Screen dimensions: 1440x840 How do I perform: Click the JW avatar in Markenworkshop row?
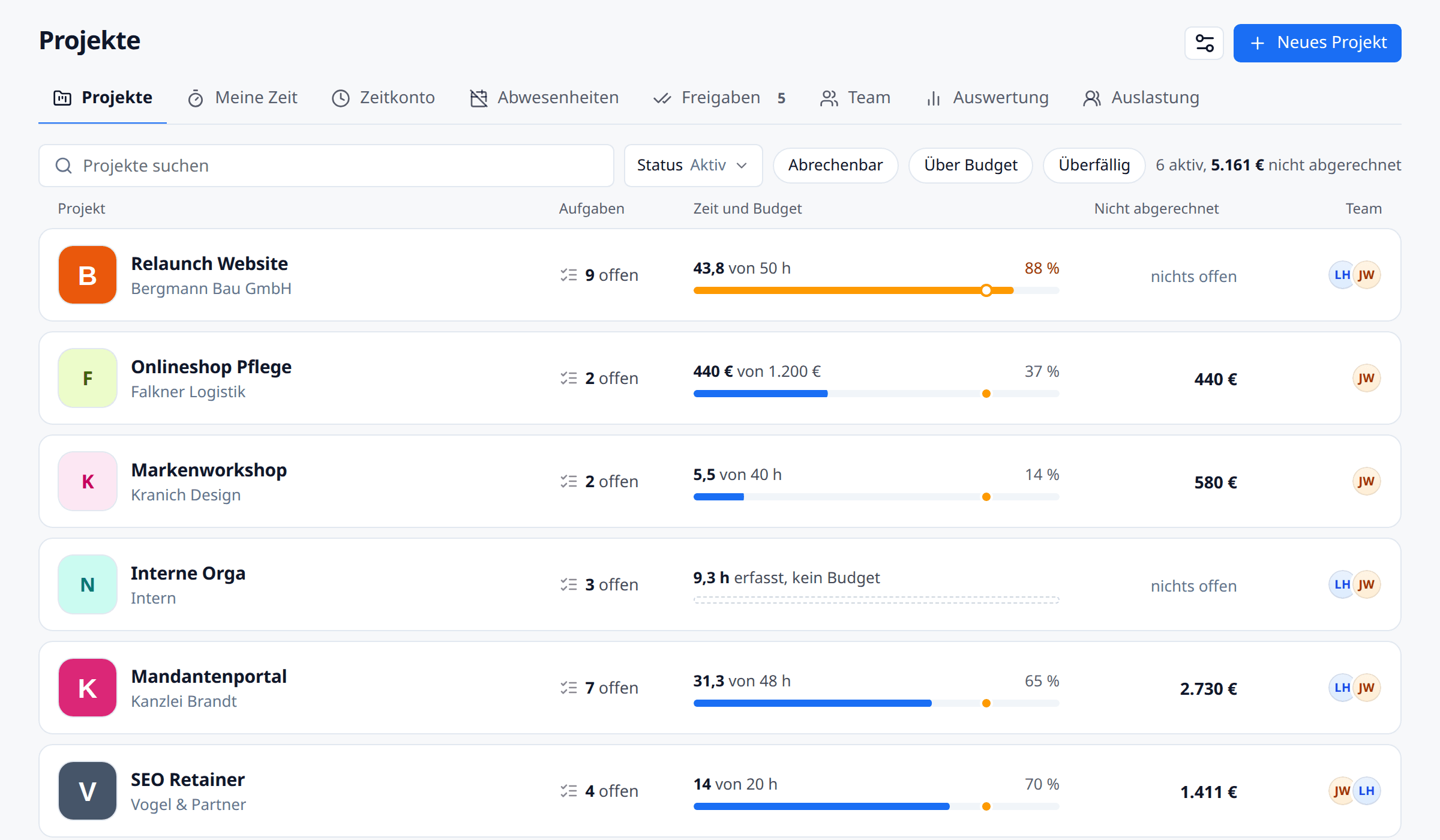pyautogui.click(x=1366, y=481)
